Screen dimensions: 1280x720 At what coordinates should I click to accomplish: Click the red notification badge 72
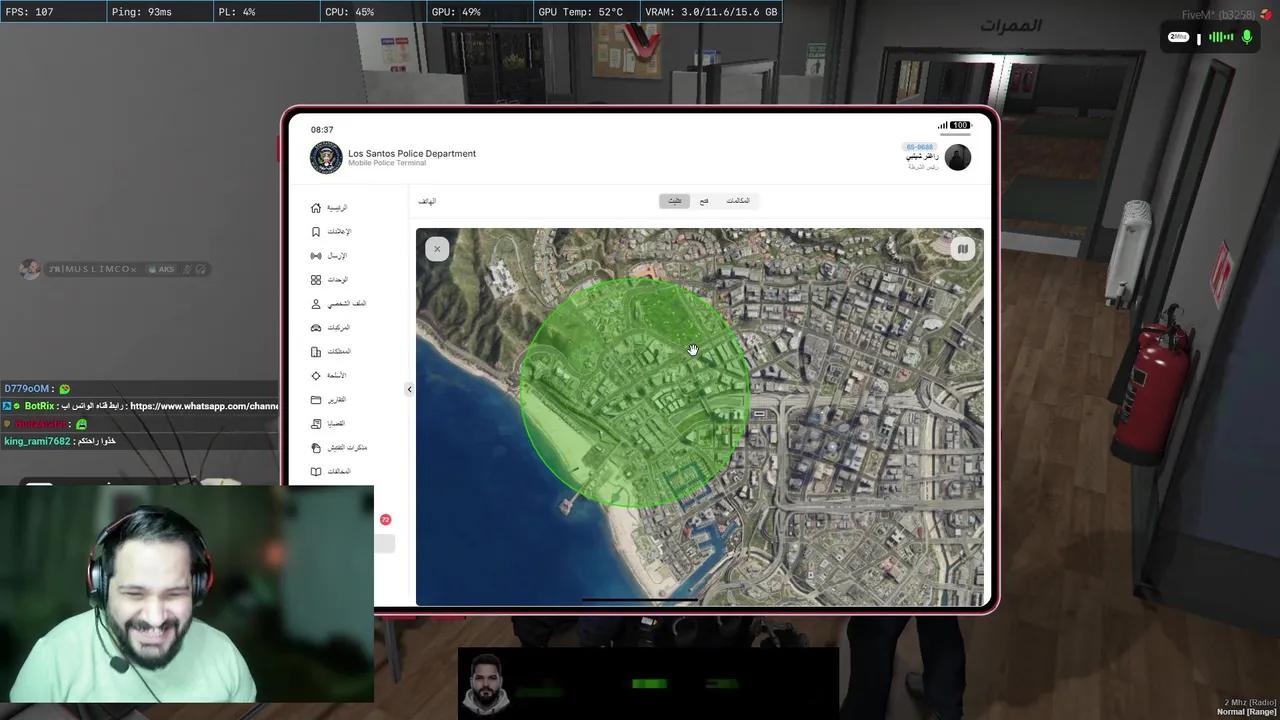coord(385,520)
